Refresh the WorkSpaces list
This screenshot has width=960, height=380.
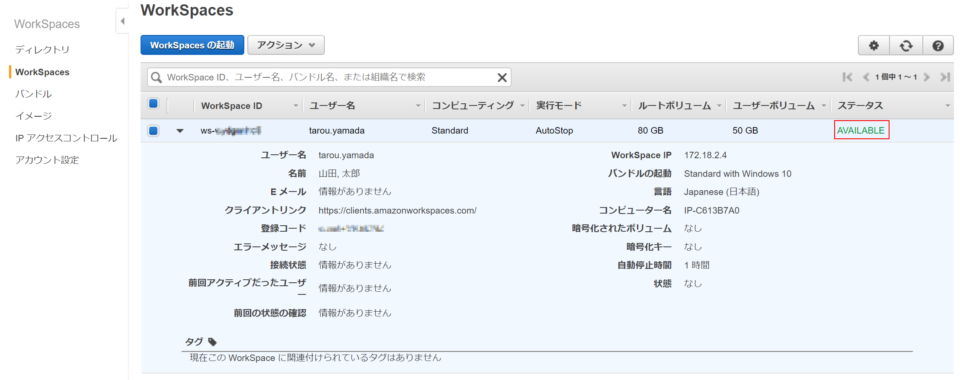[x=906, y=45]
